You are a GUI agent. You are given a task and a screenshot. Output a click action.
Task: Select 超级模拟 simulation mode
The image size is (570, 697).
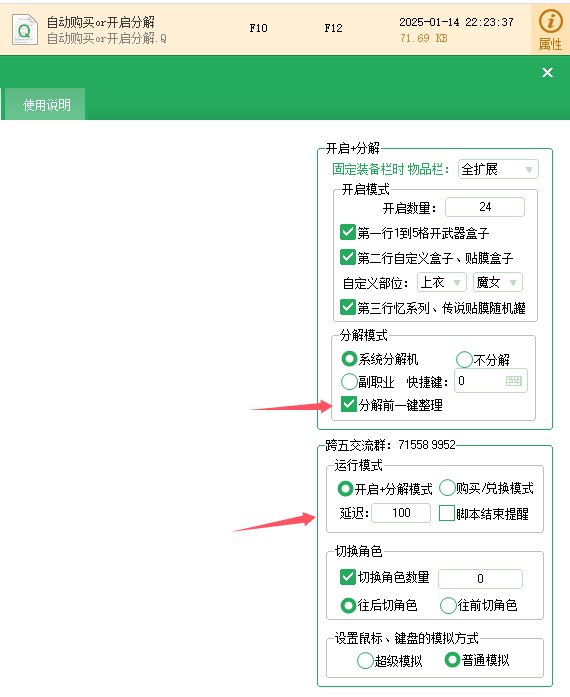(365, 661)
